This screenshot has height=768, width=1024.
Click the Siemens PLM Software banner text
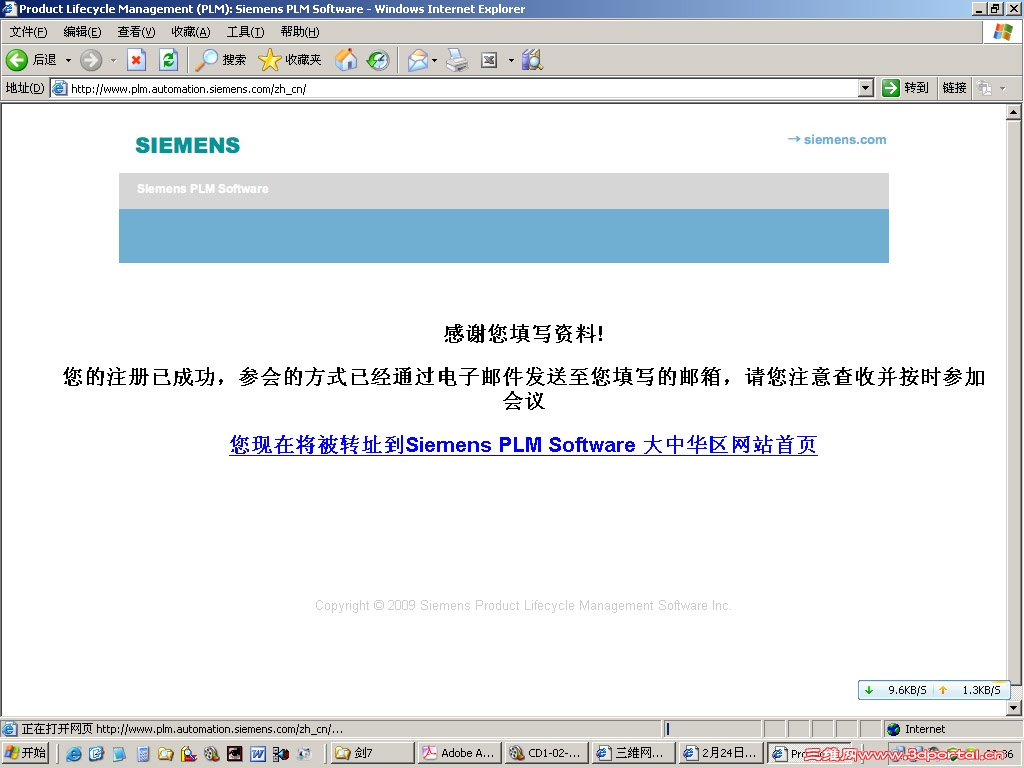click(x=202, y=189)
